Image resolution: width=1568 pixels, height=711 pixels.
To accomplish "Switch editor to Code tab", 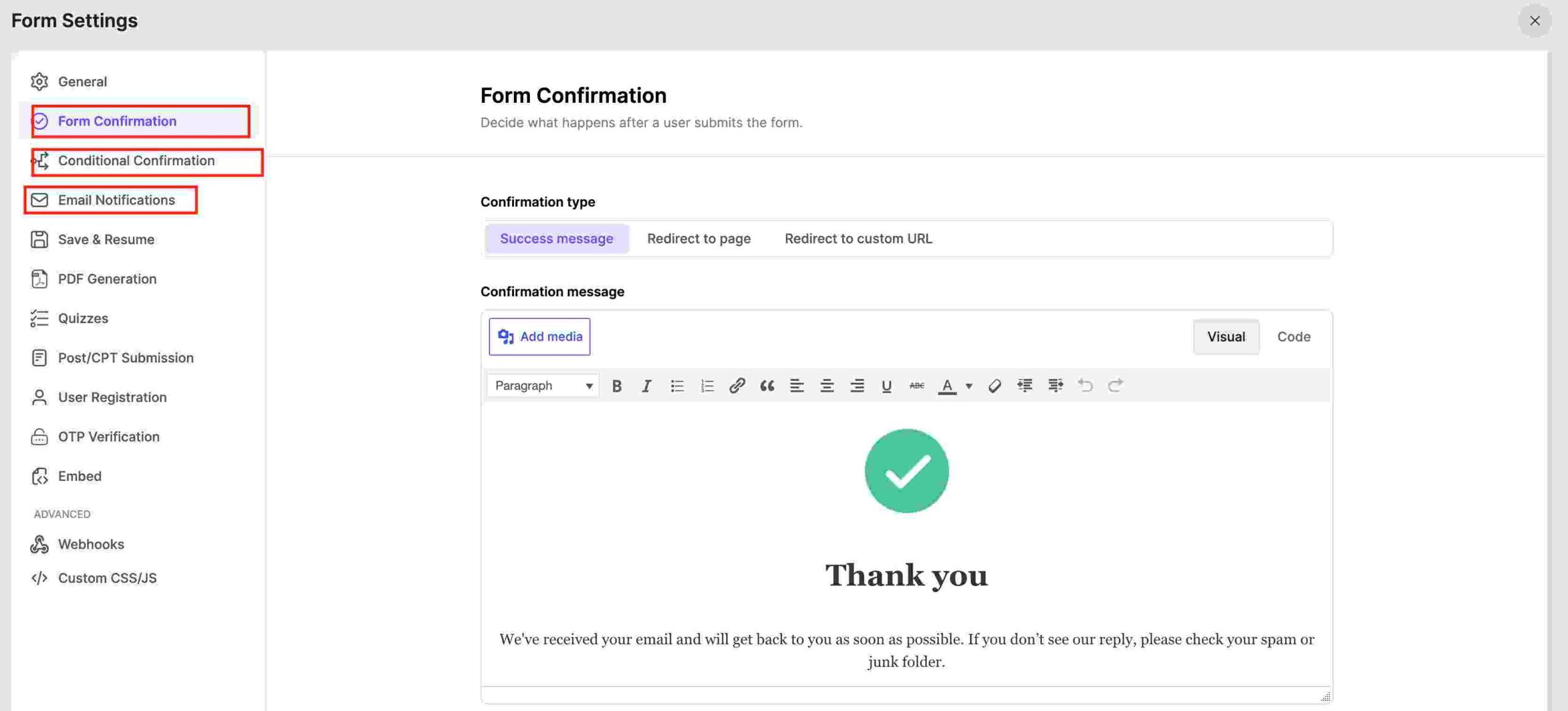I will click(x=1294, y=336).
